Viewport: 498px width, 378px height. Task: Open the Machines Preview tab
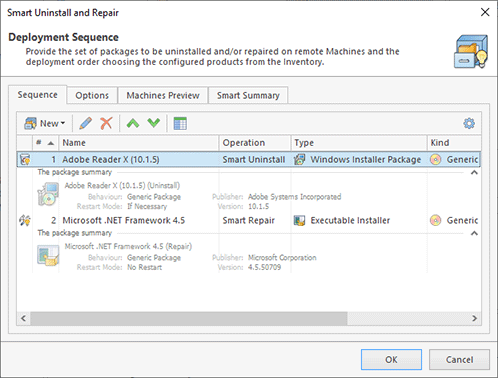coord(163,95)
